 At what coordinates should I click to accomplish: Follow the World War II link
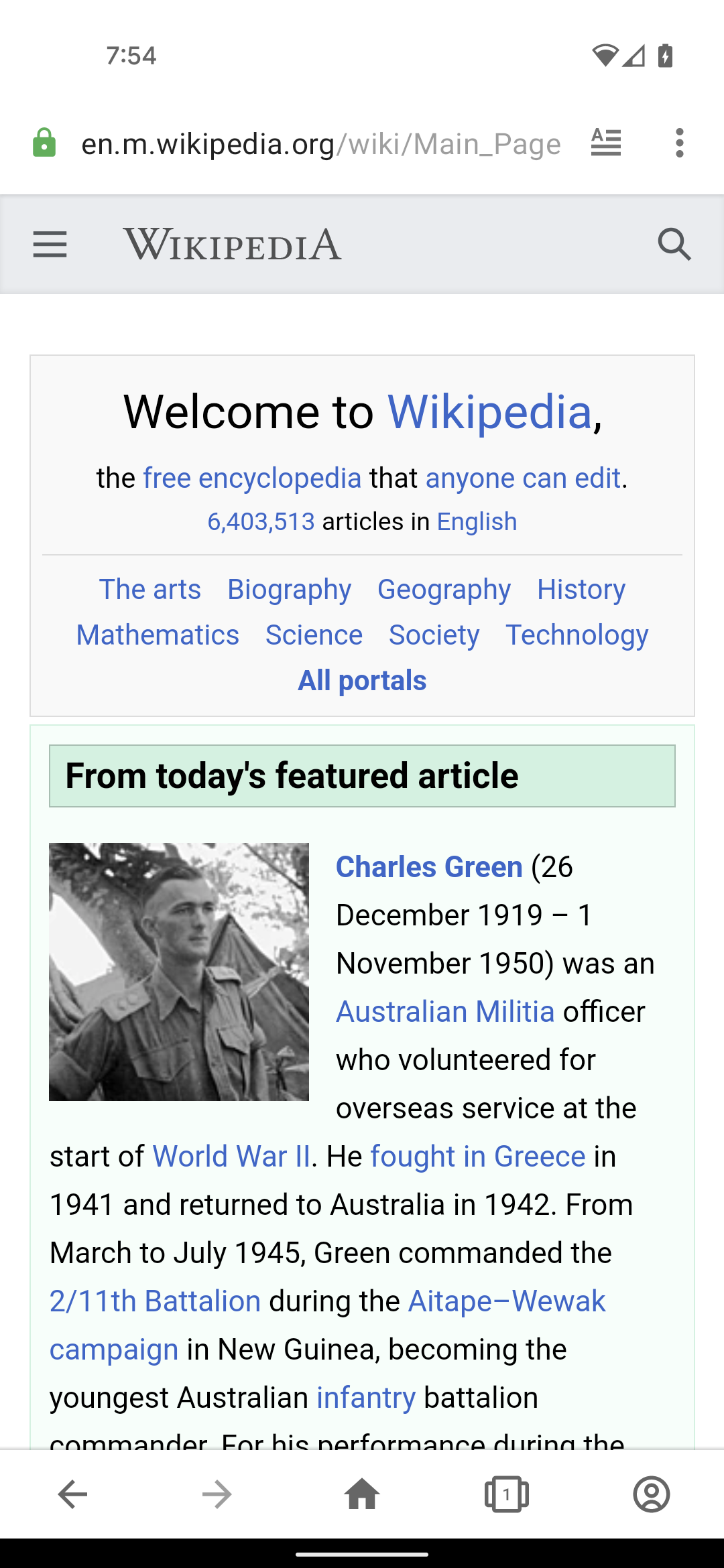[231, 1157]
